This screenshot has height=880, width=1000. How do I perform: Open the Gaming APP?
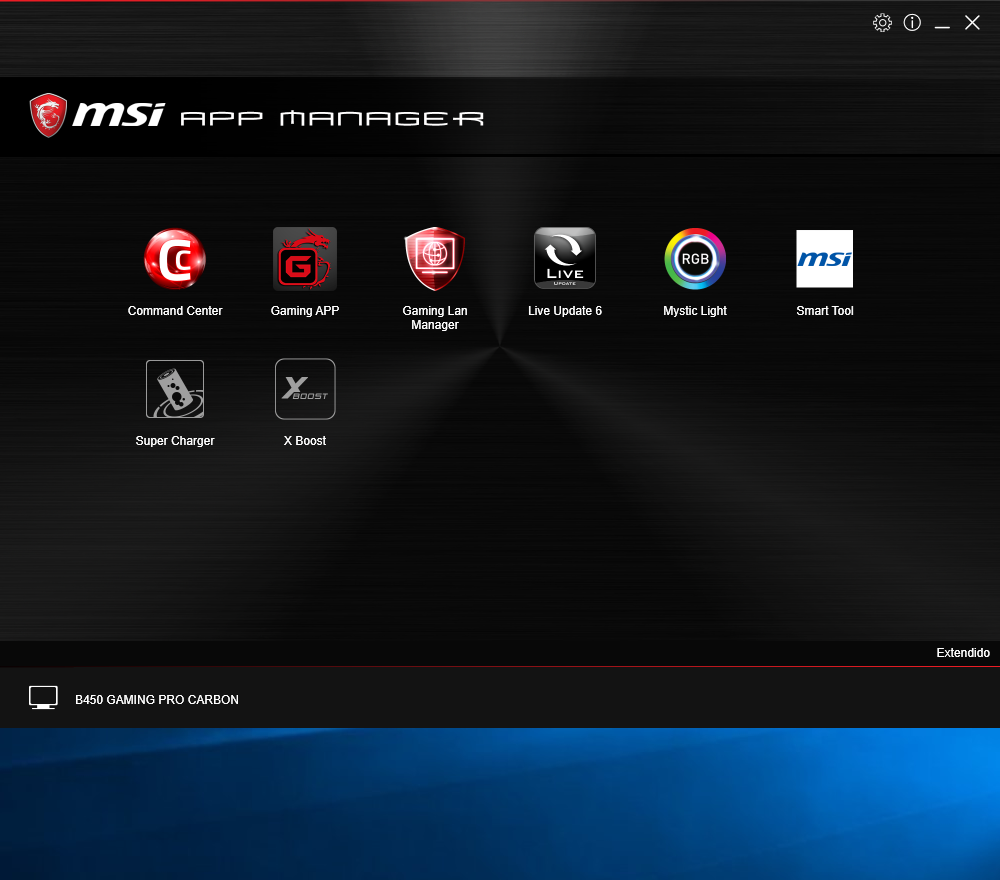pyautogui.click(x=305, y=258)
